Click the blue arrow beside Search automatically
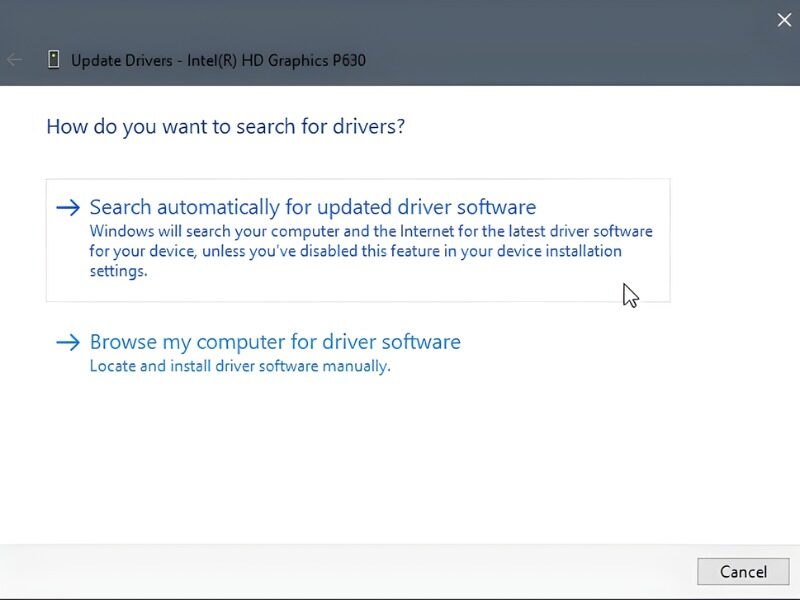Viewport: 800px width, 600px height. coord(67,208)
